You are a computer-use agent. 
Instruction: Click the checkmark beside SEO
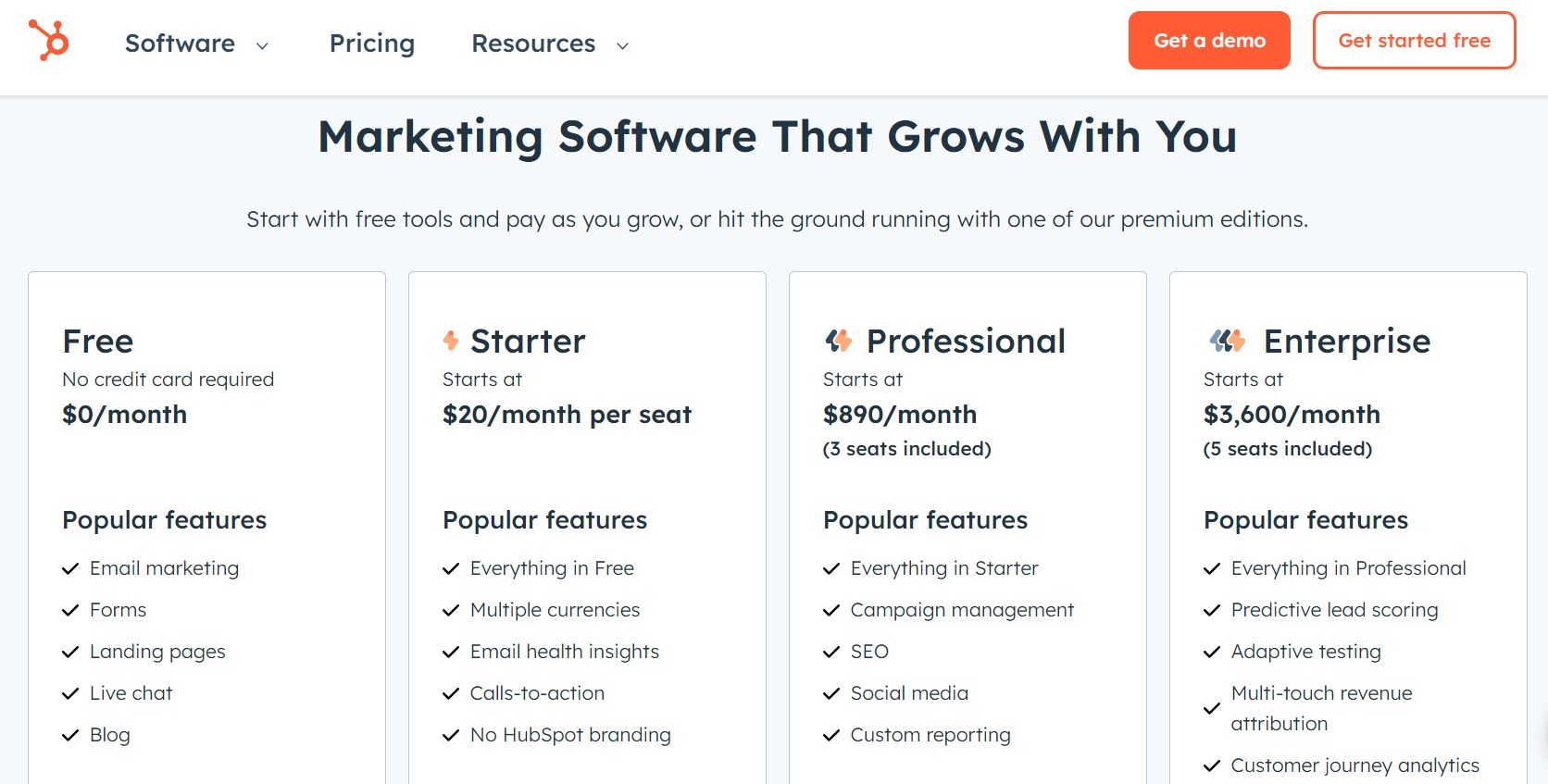[x=830, y=652]
